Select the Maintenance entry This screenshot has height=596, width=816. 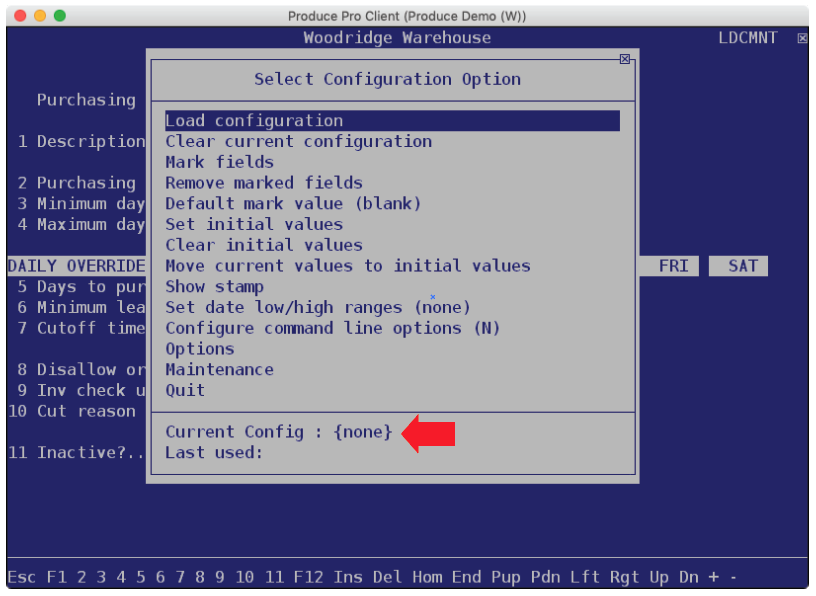click(x=220, y=370)
